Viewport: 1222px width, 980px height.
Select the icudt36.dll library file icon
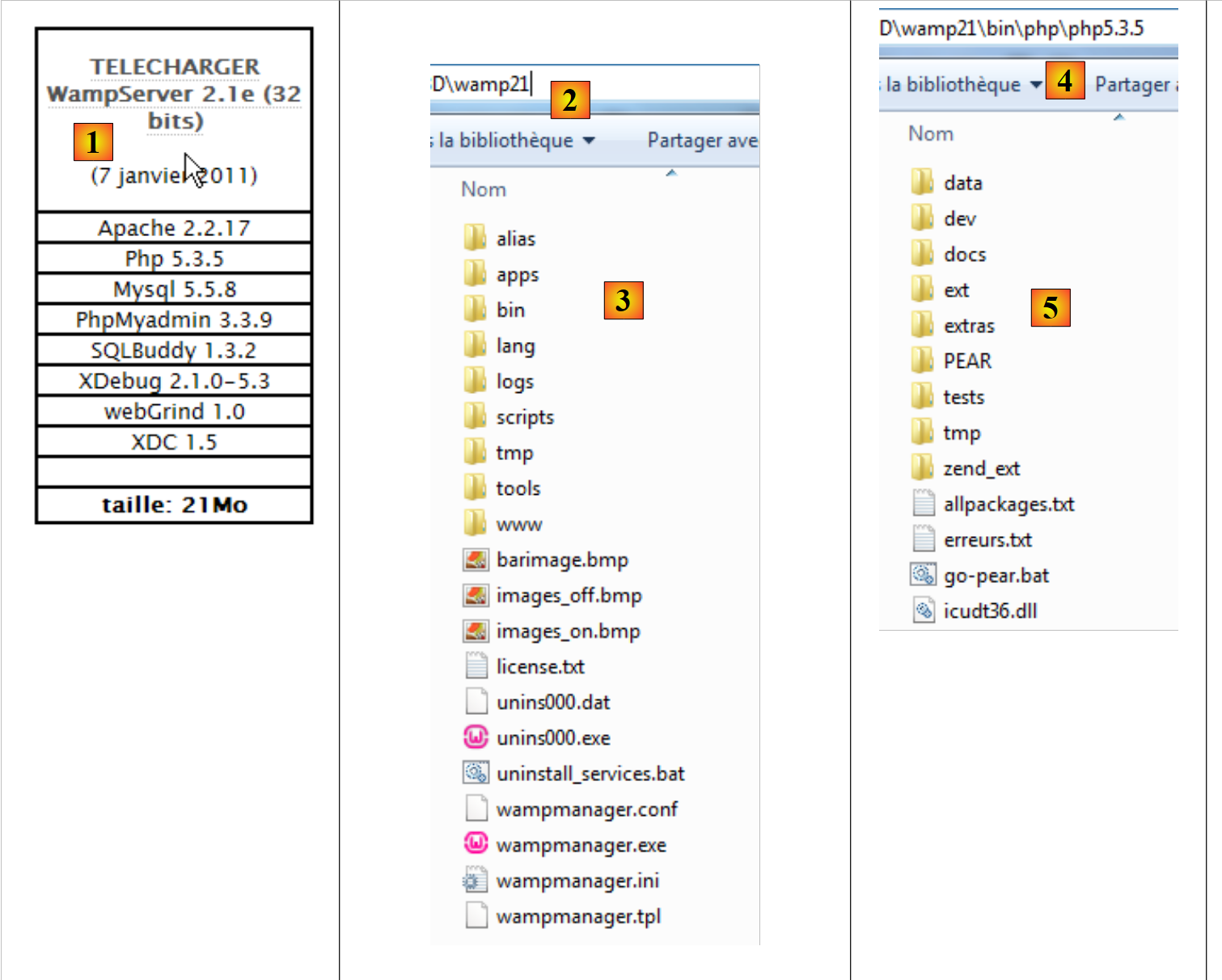[x=923, y=610]
